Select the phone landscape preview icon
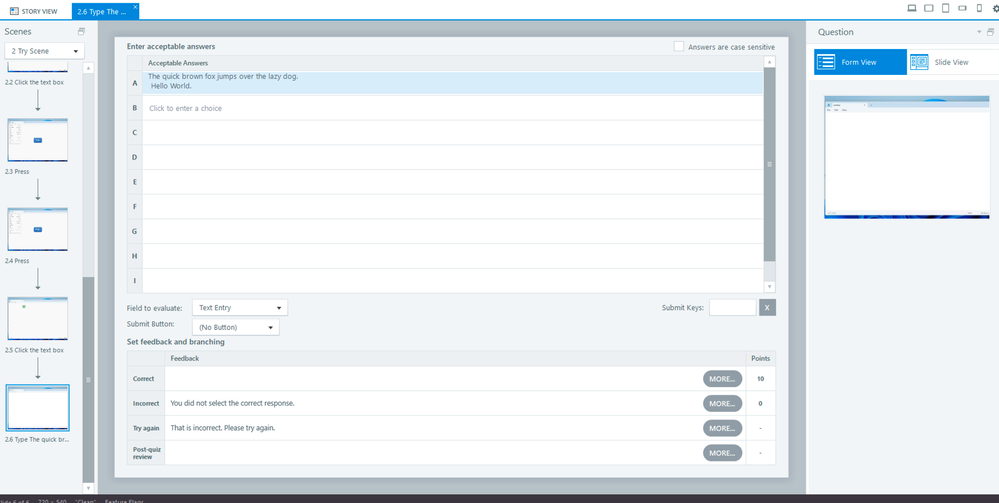 [962, 8]
